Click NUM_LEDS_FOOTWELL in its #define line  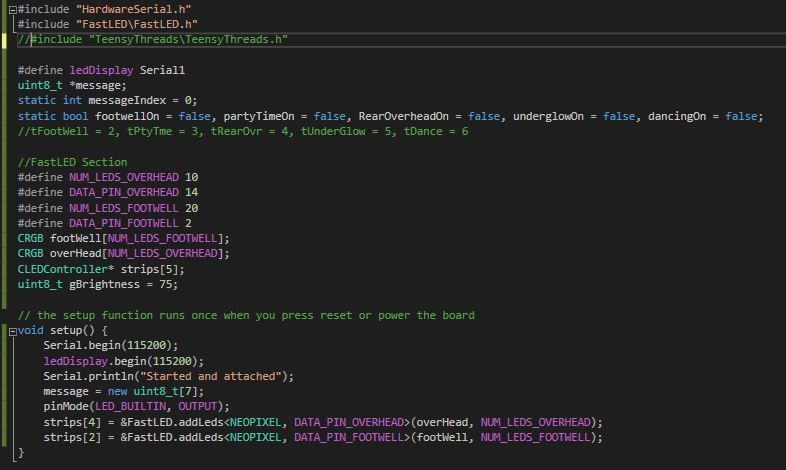coord(124,208)
